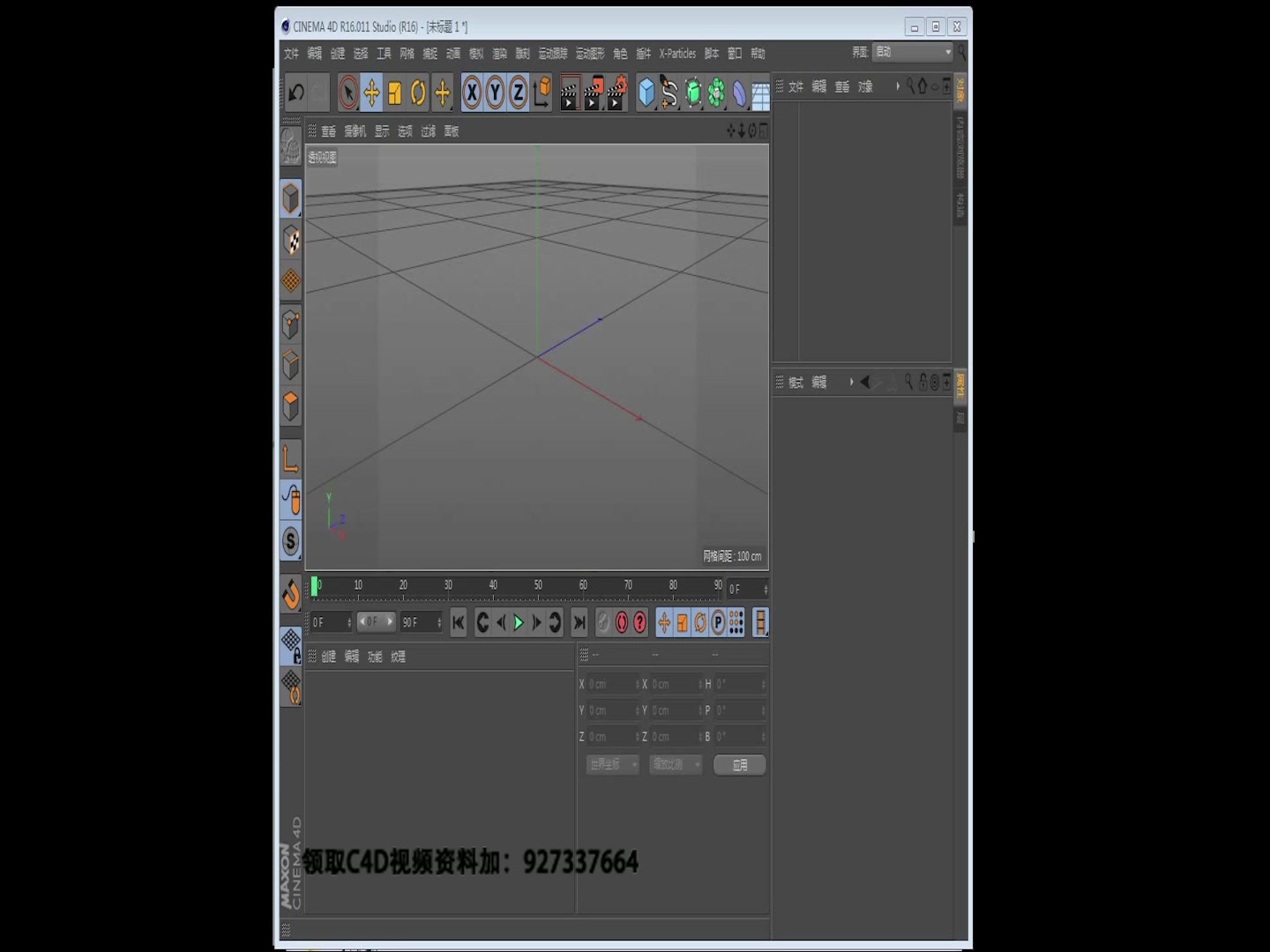This screenshot has width=1270, height=952.
Task: Toggle the Z axis lock
Action: [x=517, y=92]
